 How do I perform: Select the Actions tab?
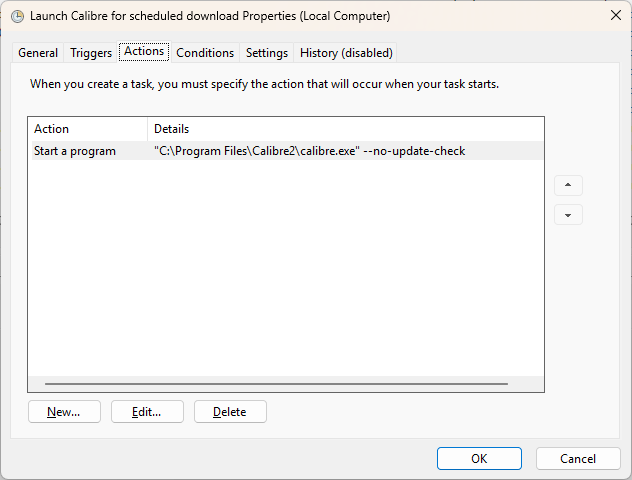click(144, 52)
